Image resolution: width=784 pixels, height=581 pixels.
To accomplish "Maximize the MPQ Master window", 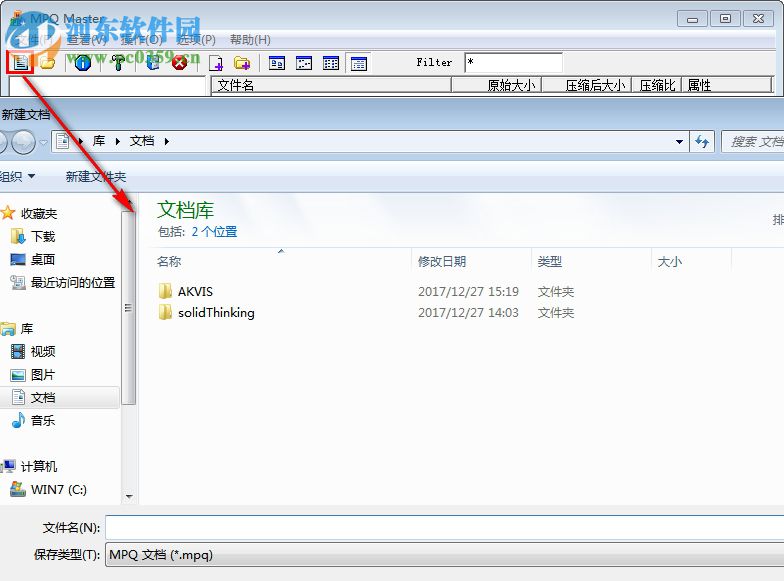I will pyautogui.click(x=726, y=19).
